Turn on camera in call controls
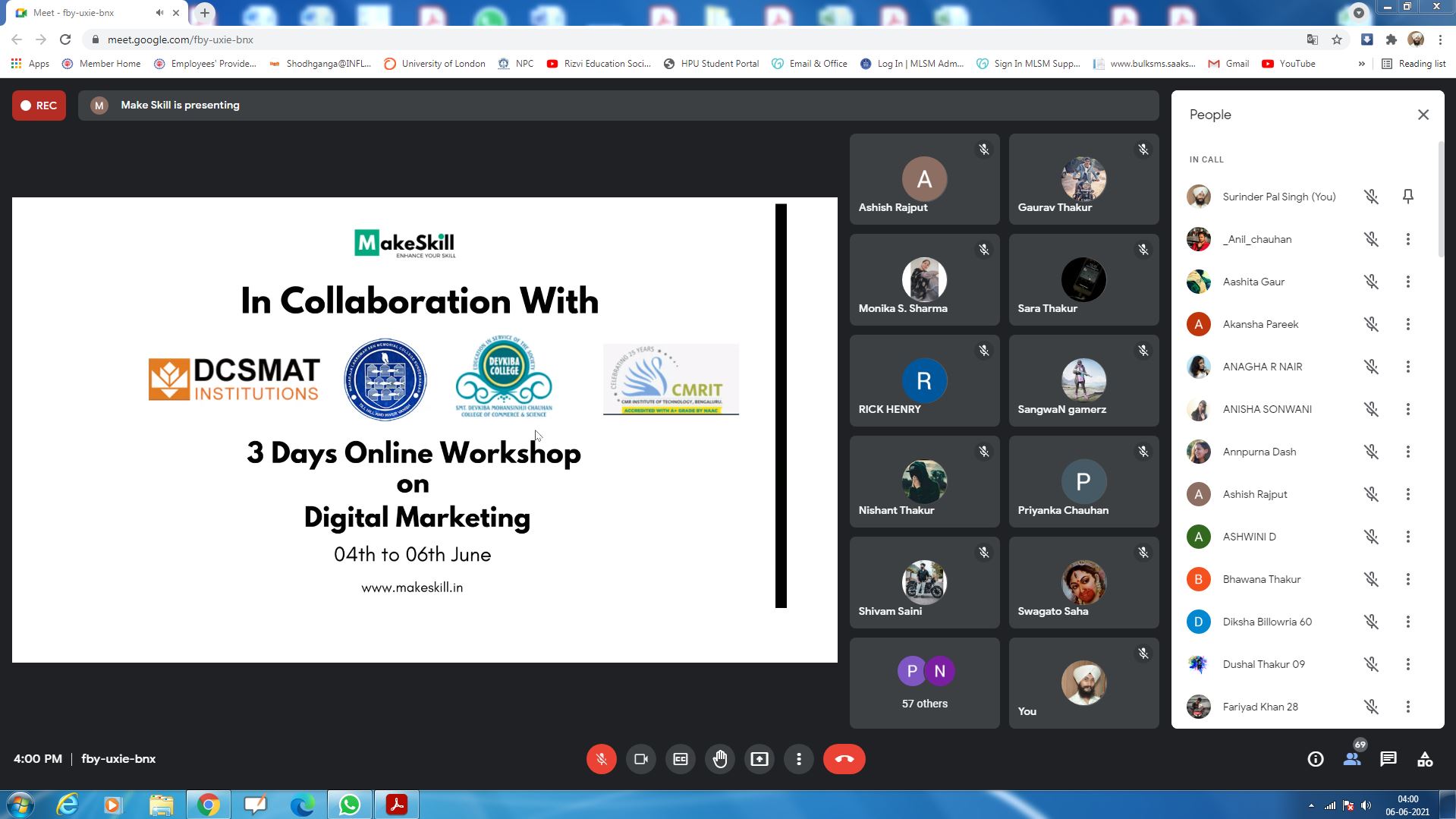 coord(640,759)
